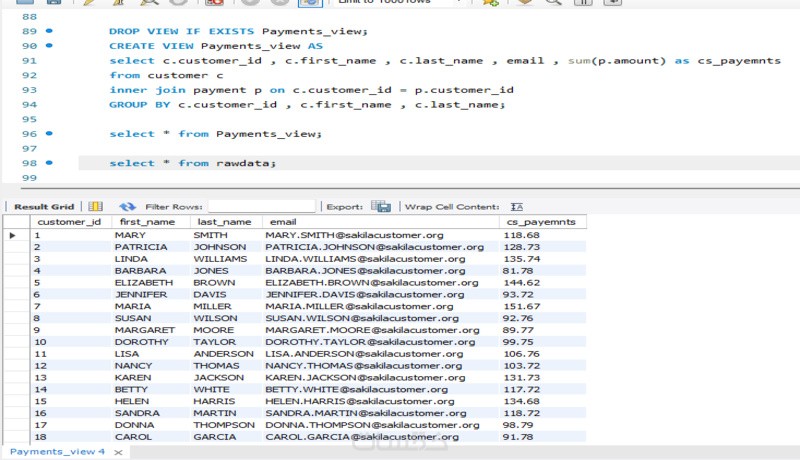Viewport: 800px width, 460px height.
Task: Click the Filter Rows search field
Action: click(262, 206)
